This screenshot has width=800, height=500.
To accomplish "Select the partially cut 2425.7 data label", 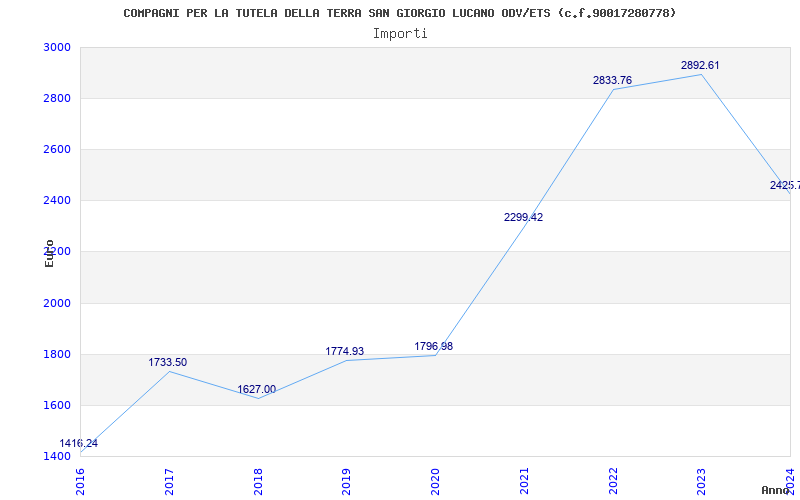I will point(785,185).
